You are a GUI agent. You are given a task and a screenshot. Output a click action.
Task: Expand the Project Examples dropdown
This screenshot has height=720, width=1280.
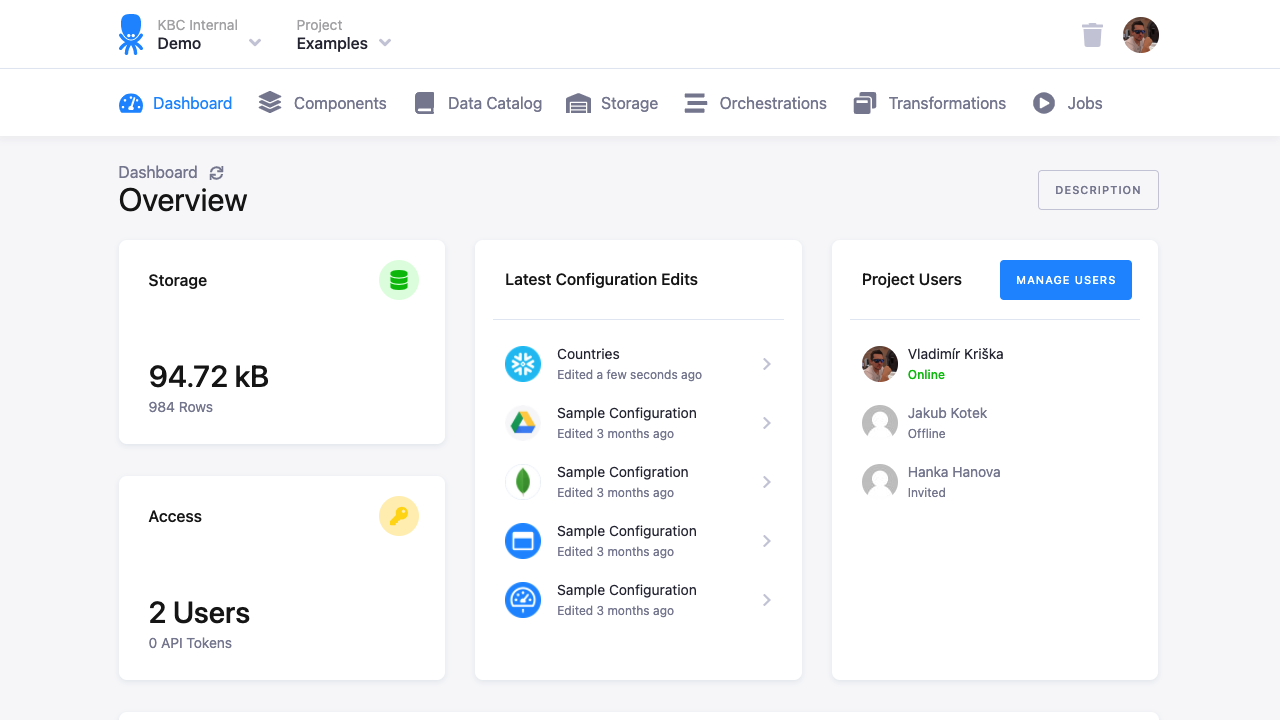[x=385, y=43]
